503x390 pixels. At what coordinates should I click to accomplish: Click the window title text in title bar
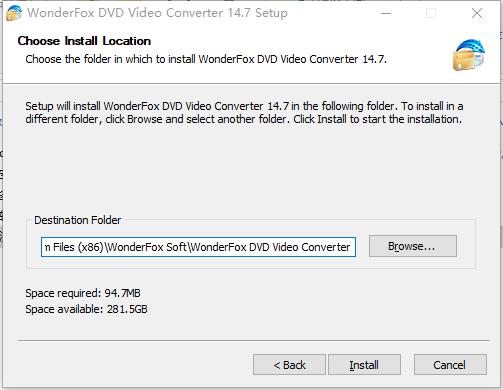(157, 13)
